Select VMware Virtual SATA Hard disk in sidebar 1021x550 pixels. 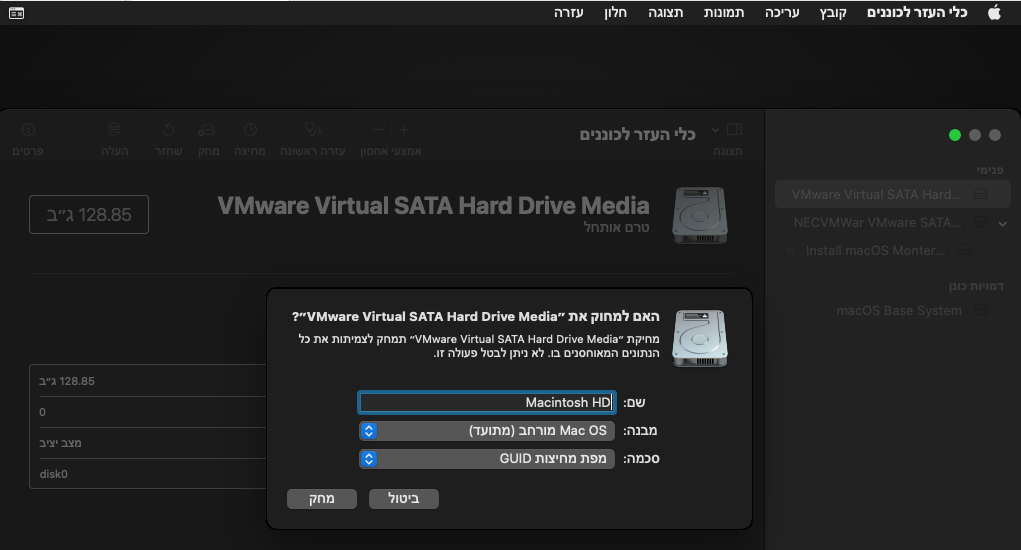[893, 195]
